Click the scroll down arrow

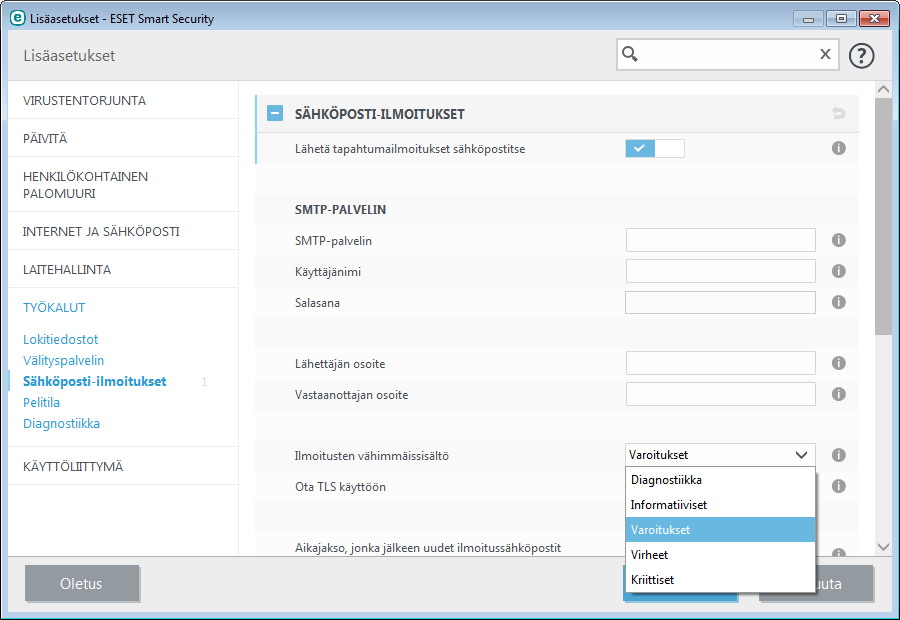coord(883,547)
